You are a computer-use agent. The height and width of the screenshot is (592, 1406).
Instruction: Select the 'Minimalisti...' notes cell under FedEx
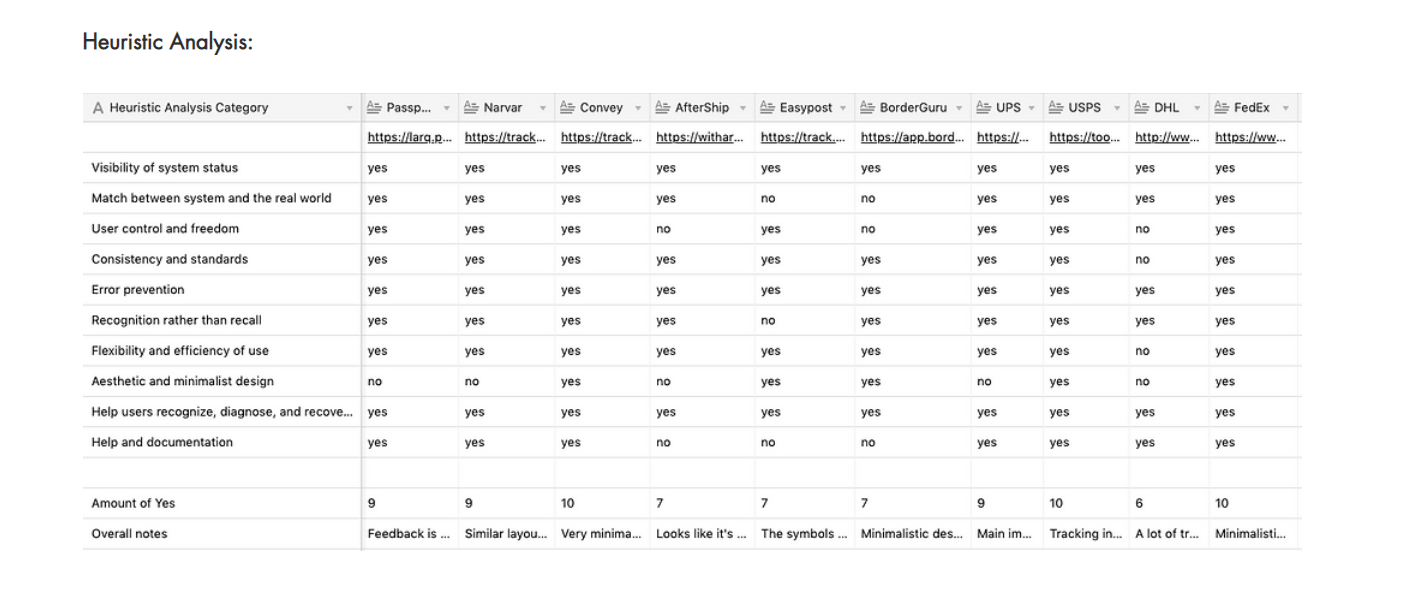[x=1251, y=534]
